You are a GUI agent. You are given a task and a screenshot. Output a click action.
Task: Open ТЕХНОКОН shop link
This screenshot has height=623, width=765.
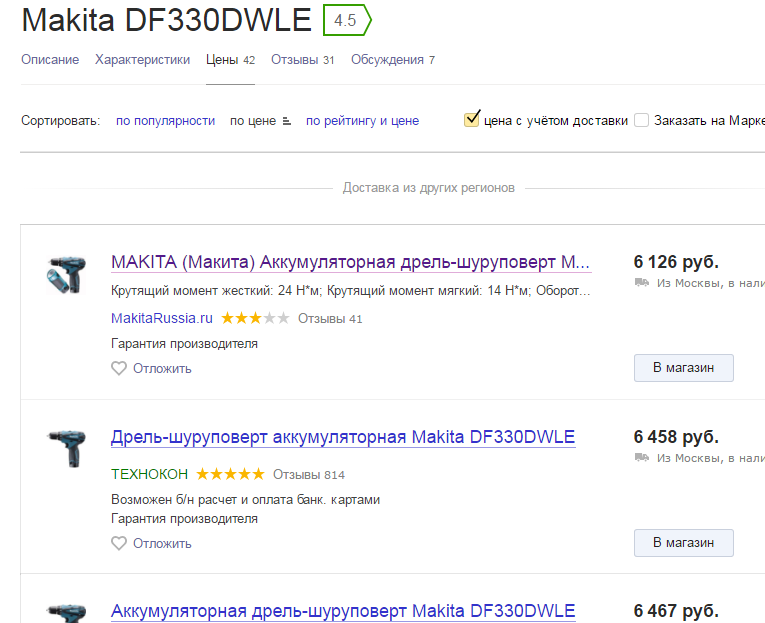pyautogui.click(x=149, y=474)
